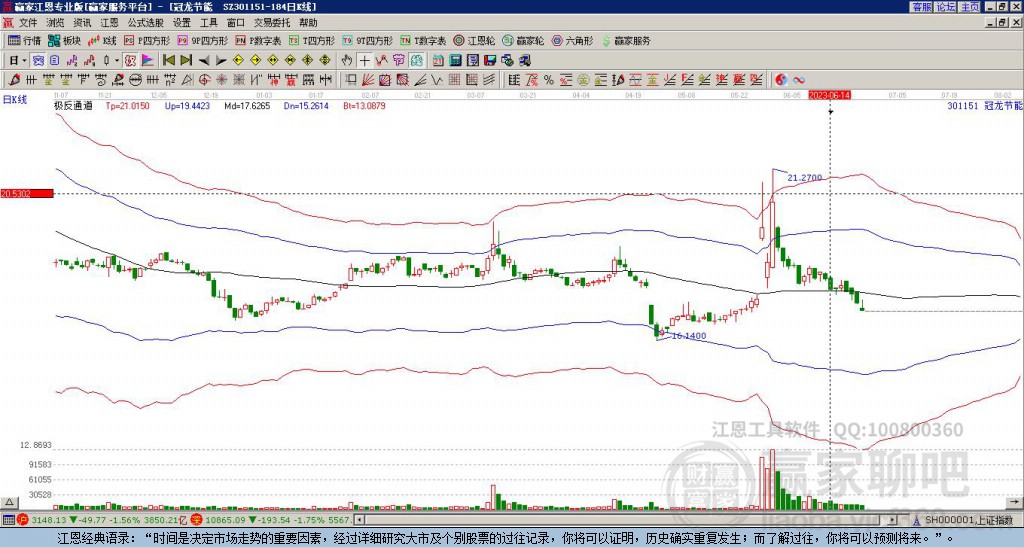This screenshot has width=1024, height=548.
Task: Click the 20.5302 price marker
Action: [x=26, y=193]
